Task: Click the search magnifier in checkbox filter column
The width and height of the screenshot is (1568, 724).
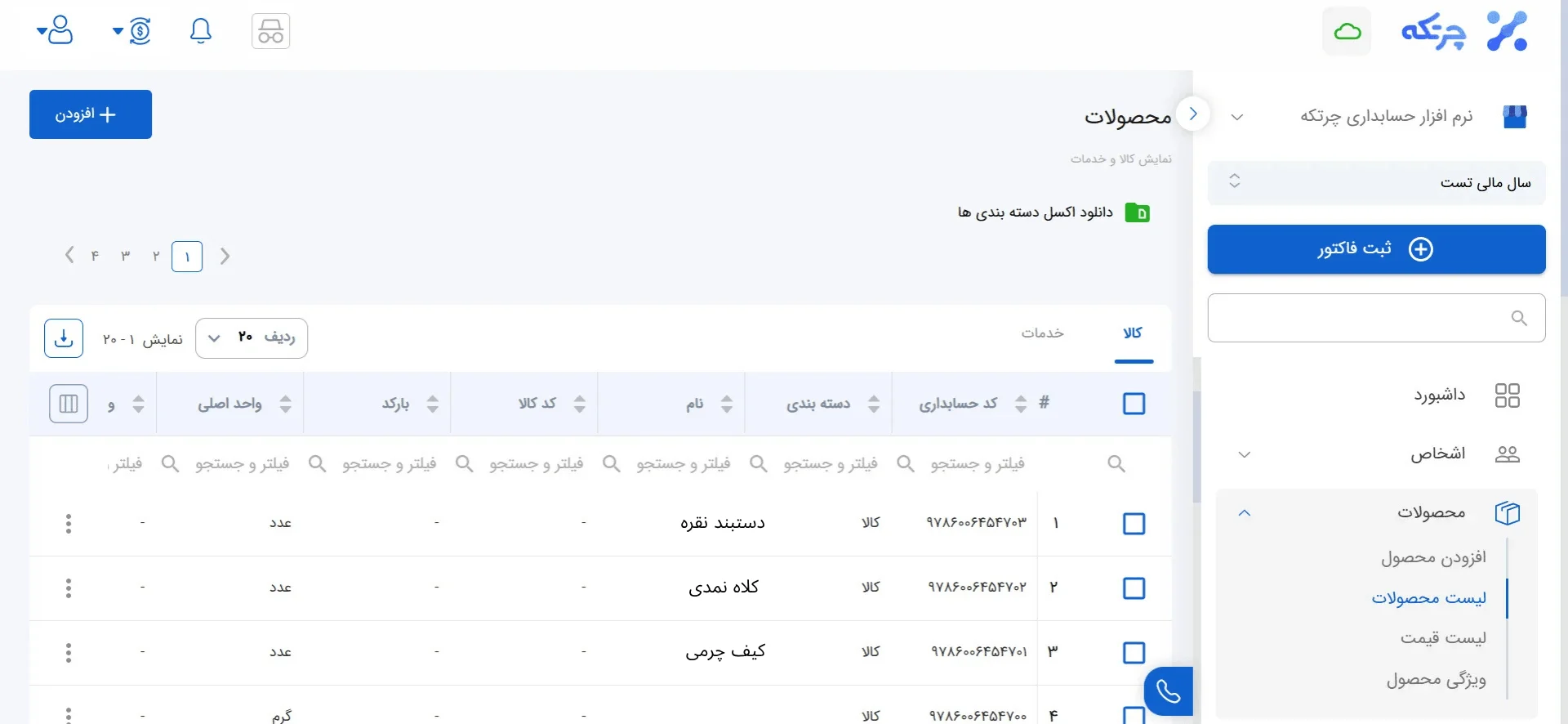Action: pos(1116,464)
